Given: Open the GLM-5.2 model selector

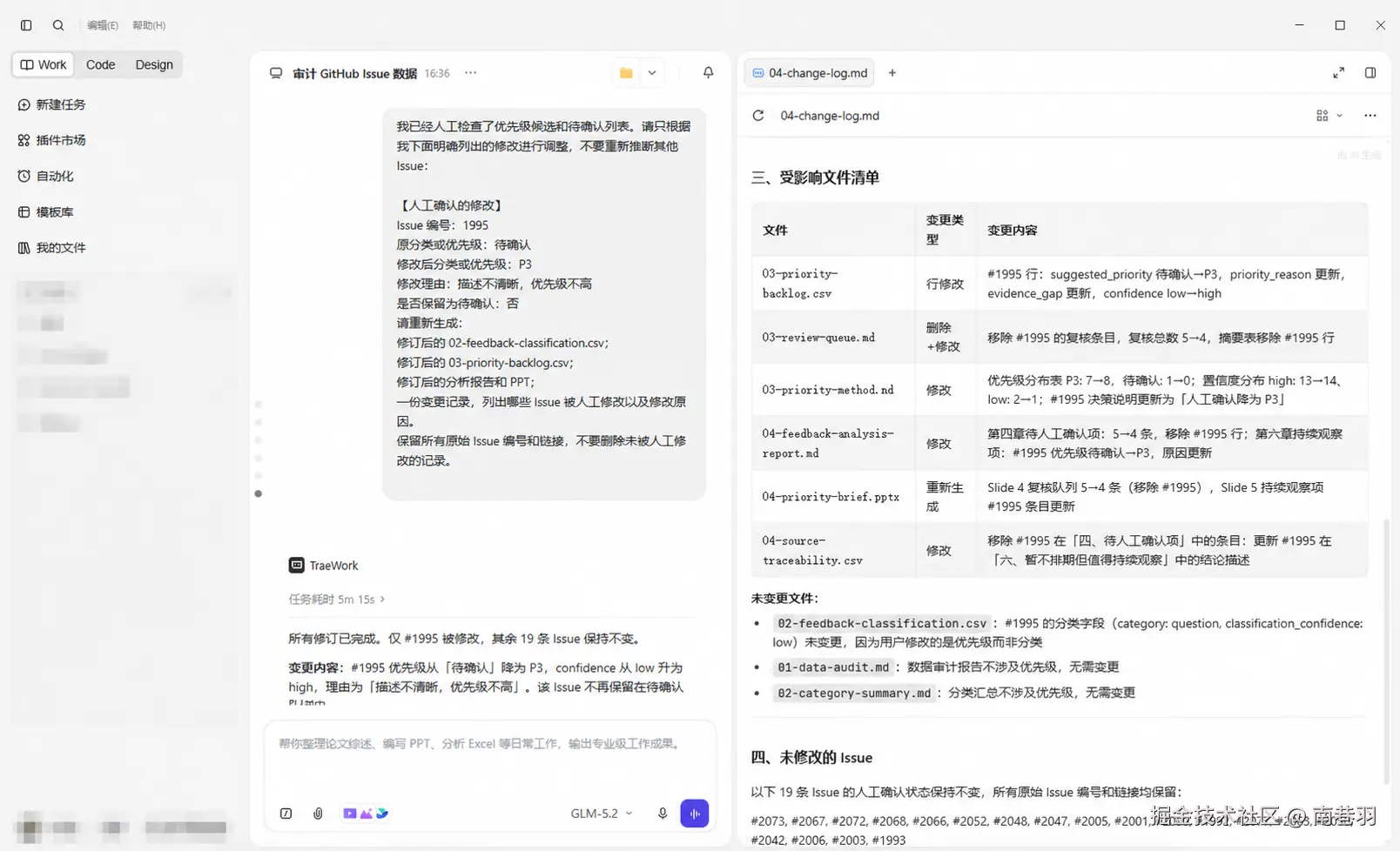Looking at the screenshot, I should [x=602, y=814].
